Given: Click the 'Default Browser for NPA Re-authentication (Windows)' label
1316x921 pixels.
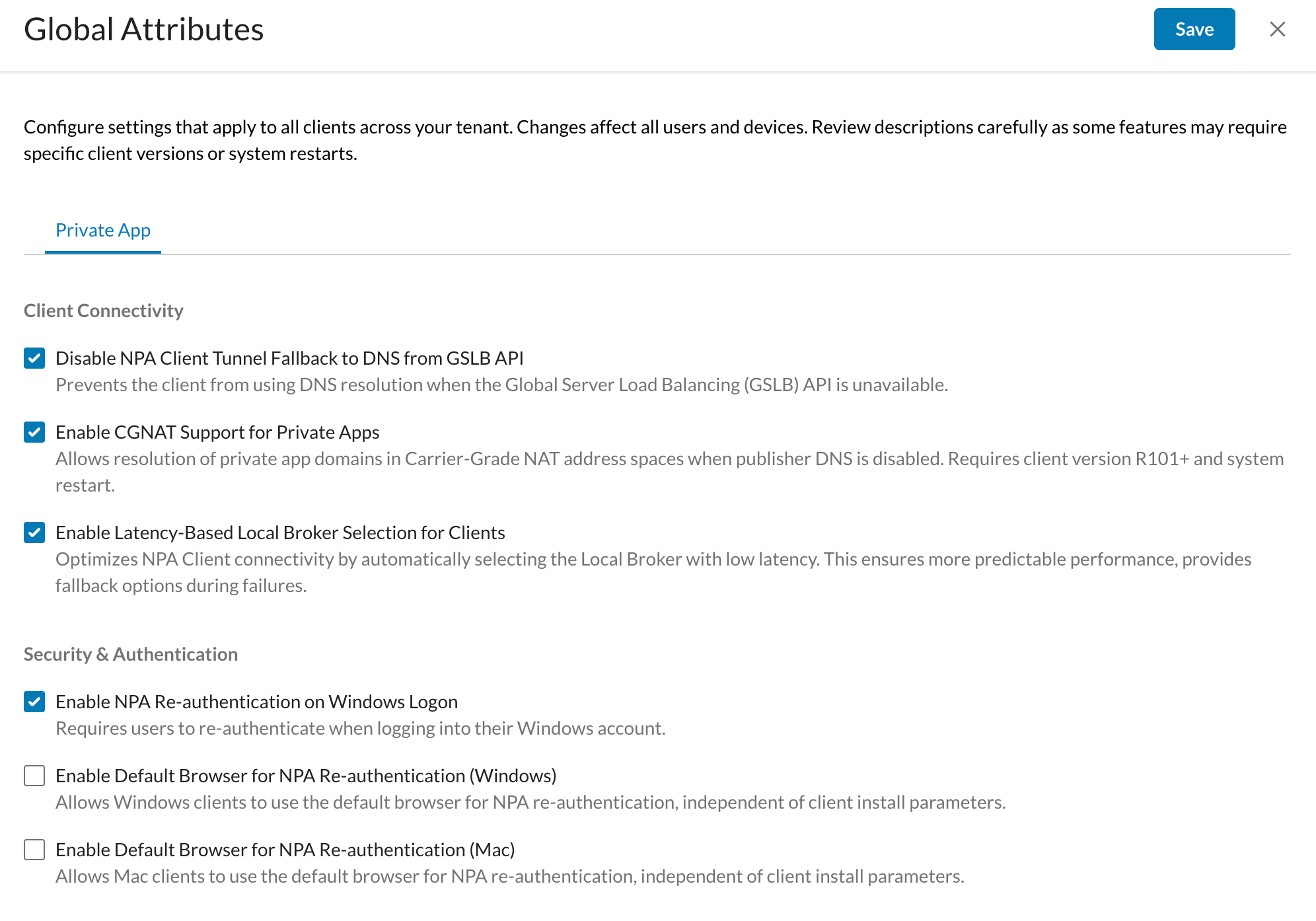Looking at the screenshot, I should (306, 776).
